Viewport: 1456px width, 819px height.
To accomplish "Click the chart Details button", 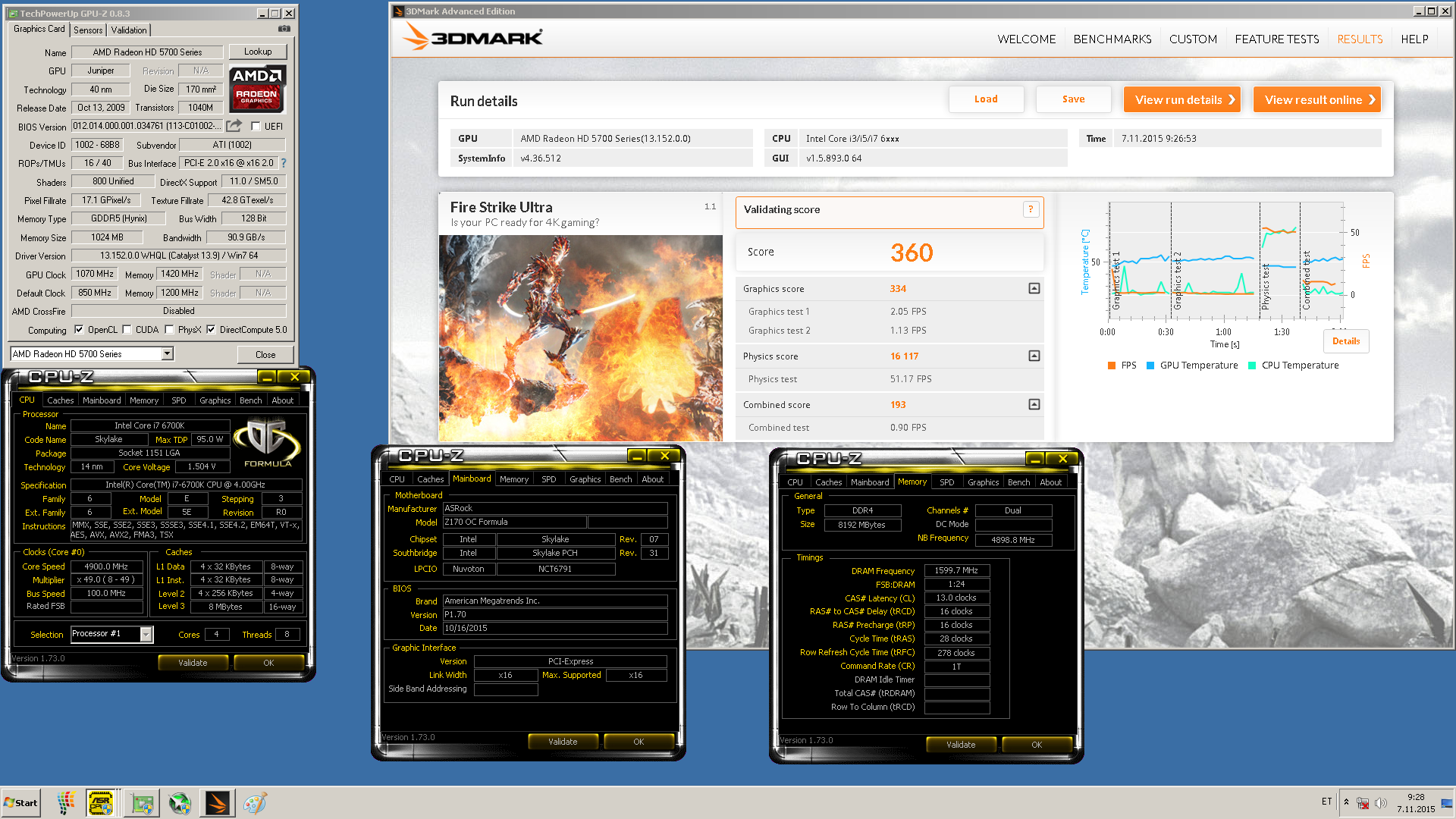I will pos(1346,341).
